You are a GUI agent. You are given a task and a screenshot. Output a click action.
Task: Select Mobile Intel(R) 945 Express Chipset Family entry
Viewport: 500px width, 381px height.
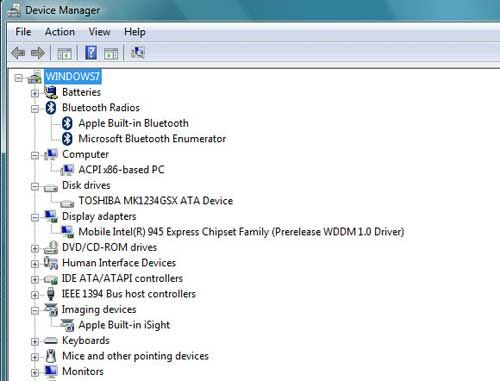point(241,232)
